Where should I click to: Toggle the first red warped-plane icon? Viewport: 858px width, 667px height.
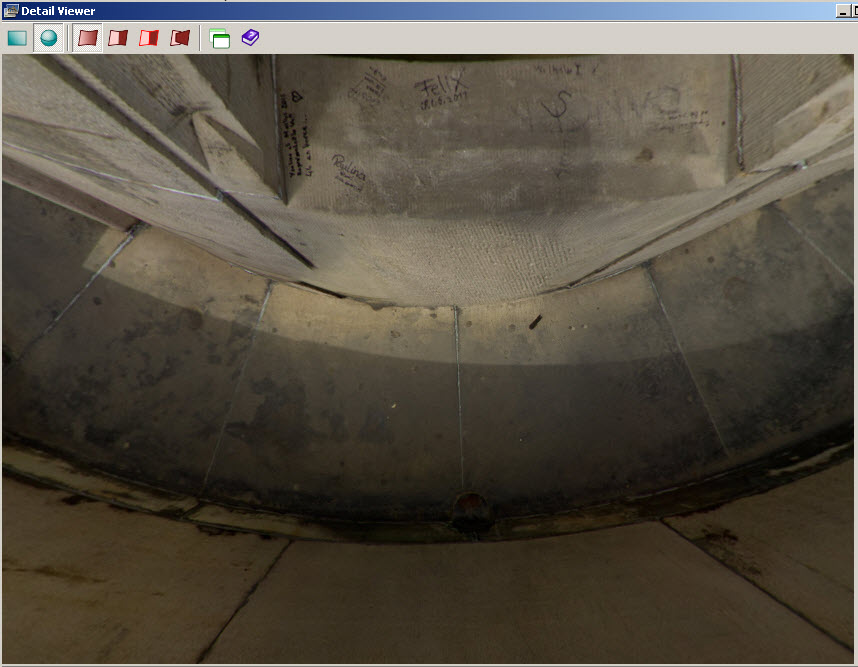pyautogui.click(x=88, y=38)
